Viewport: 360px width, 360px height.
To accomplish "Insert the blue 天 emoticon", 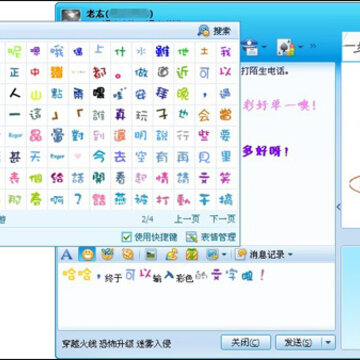I will click(36, 156).
